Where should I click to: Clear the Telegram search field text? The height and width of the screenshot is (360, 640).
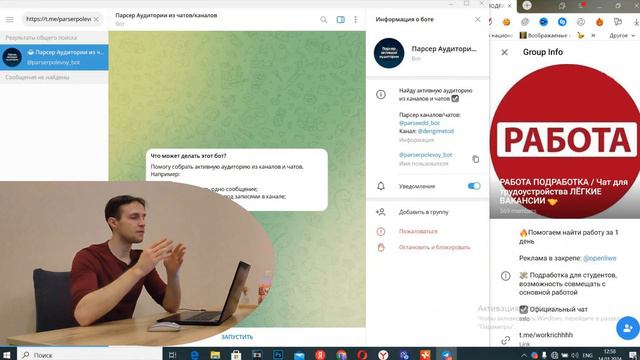click(x=96, y=19)
